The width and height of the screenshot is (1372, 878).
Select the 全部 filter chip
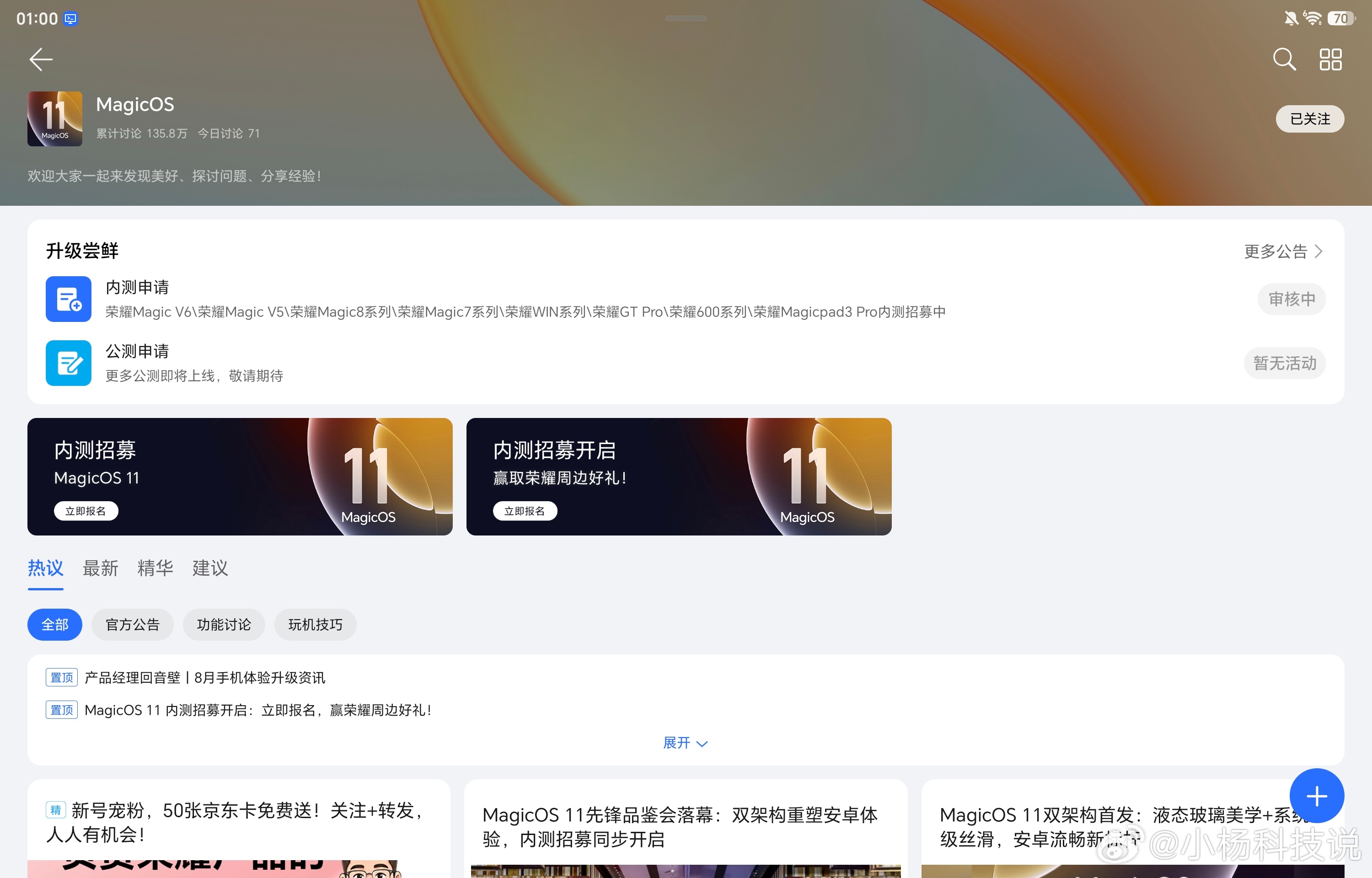tap(55, 624)
